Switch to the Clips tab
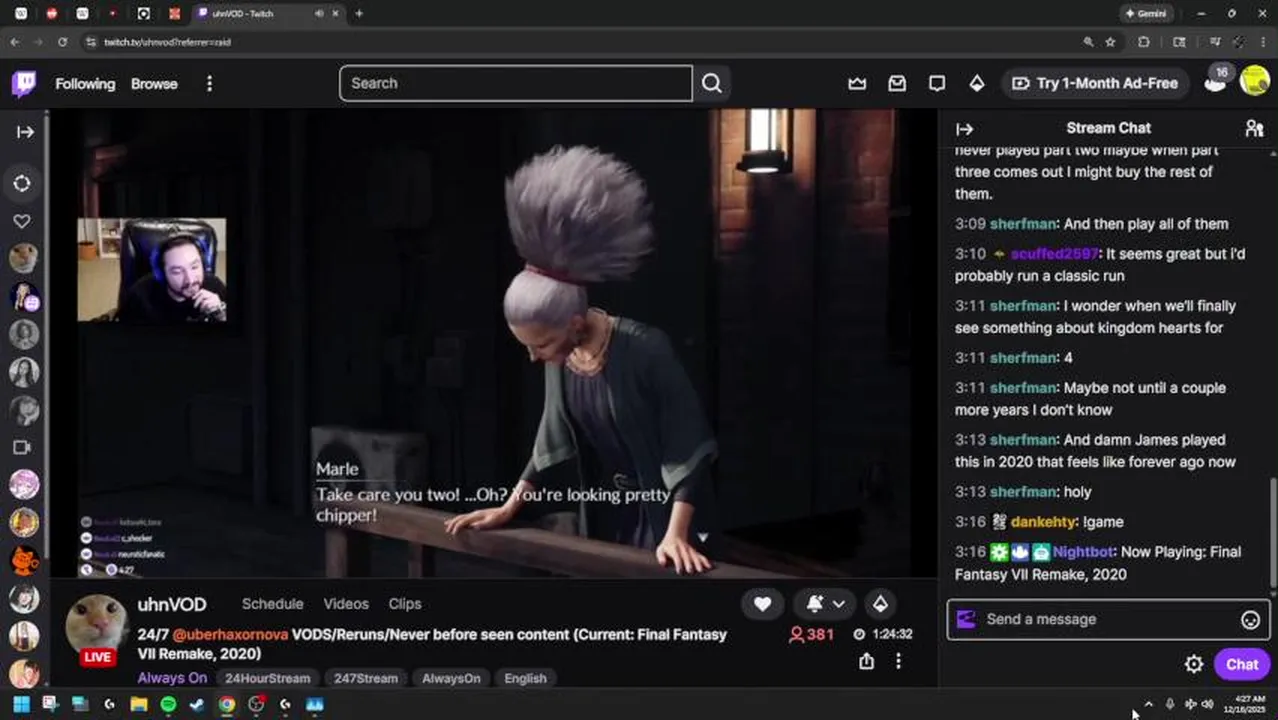1278x720 pixels. (405, 604)
